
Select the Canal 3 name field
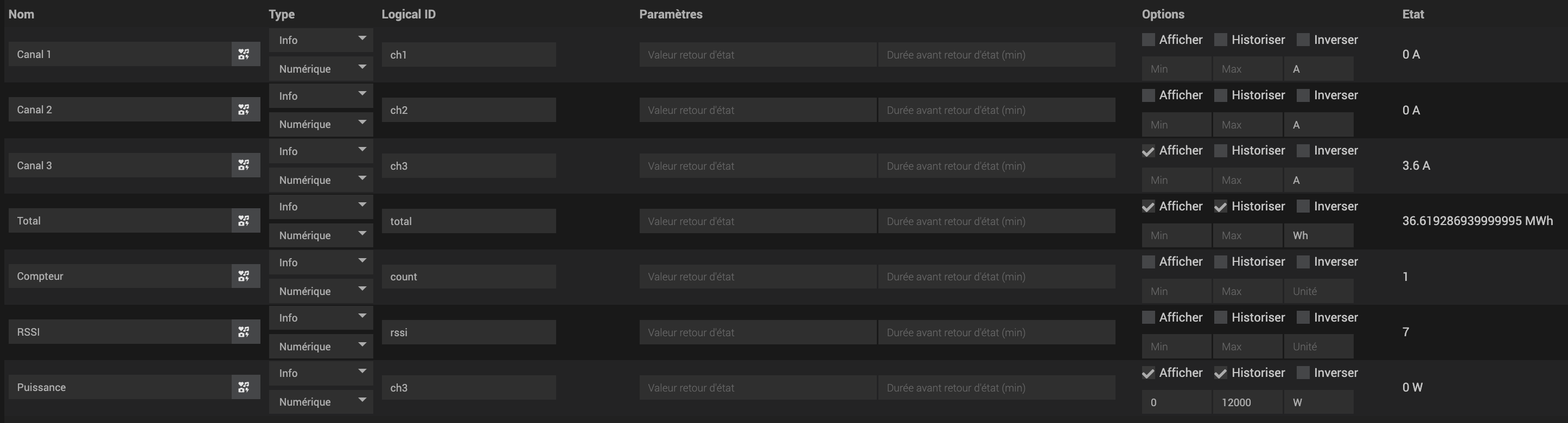coord(120,165)
